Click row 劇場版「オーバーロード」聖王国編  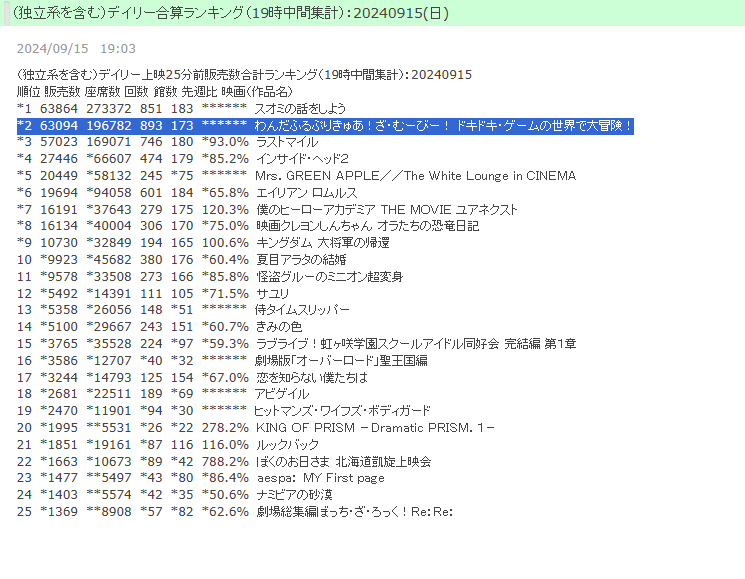[222, 361]
